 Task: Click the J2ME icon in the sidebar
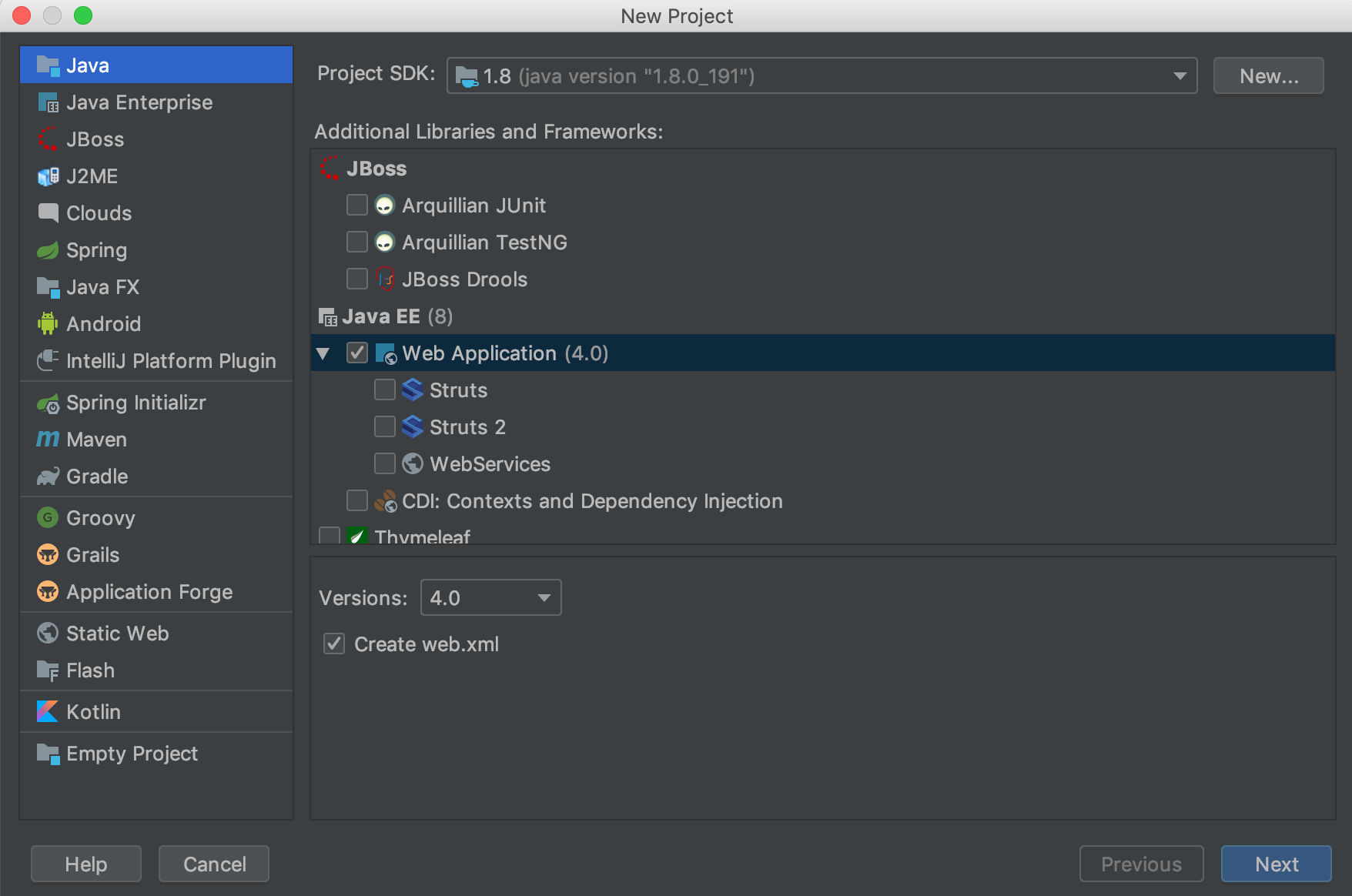point(48,176)
